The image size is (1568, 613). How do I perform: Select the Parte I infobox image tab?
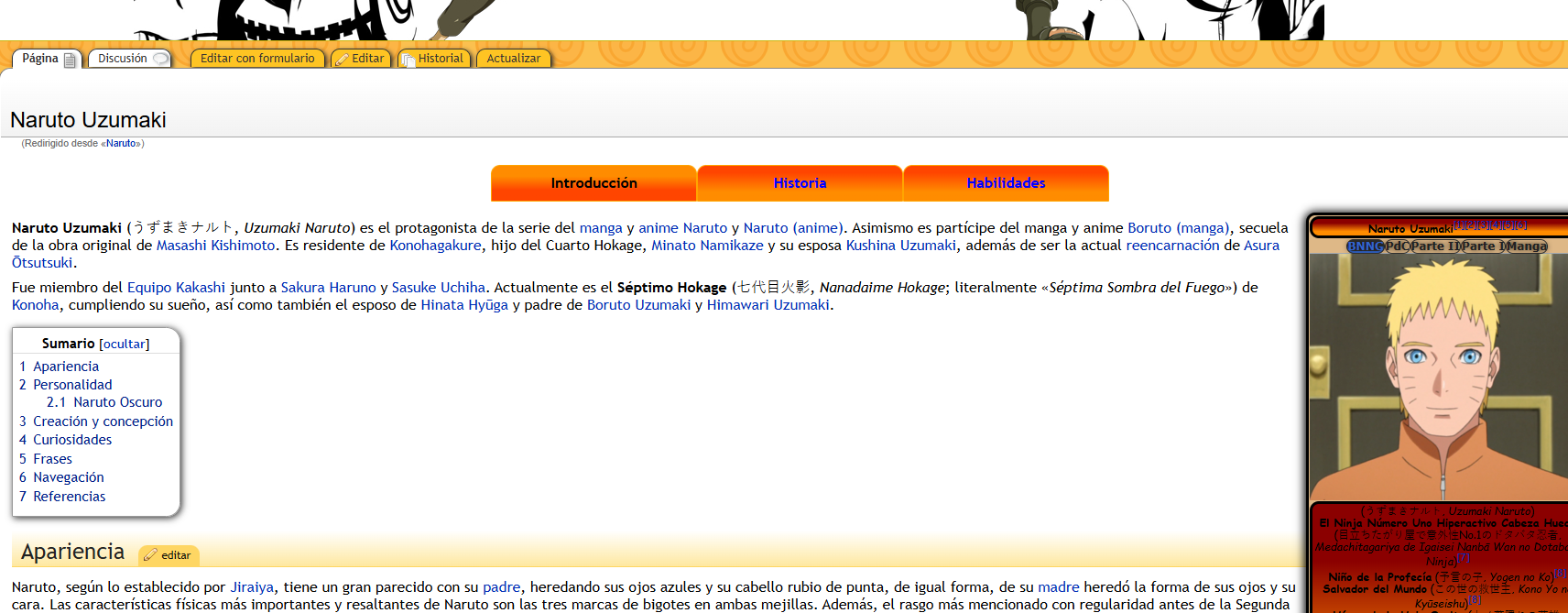pos(1484,246)
